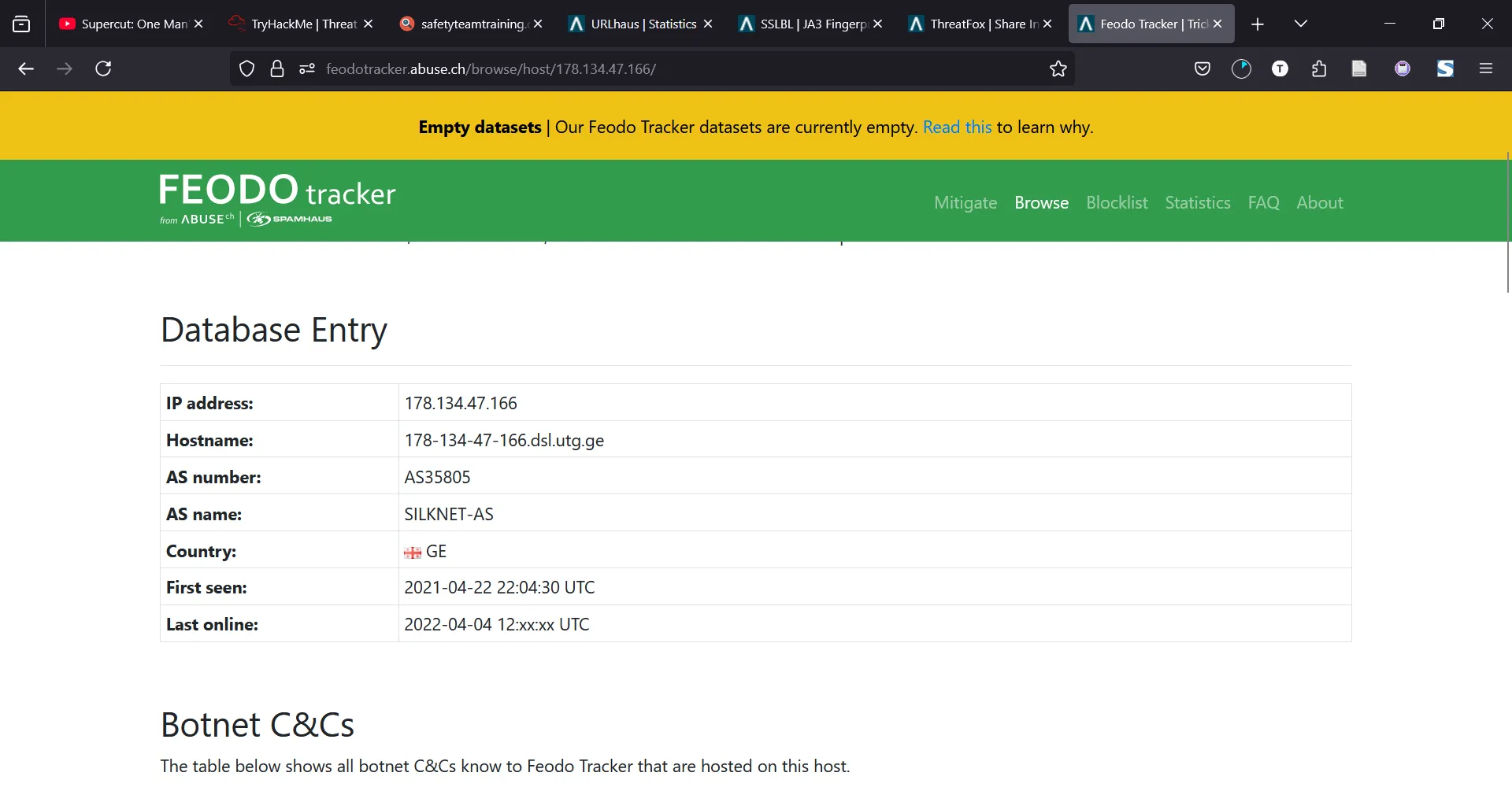Click the tracking protection shield icon

pos(246,68)
